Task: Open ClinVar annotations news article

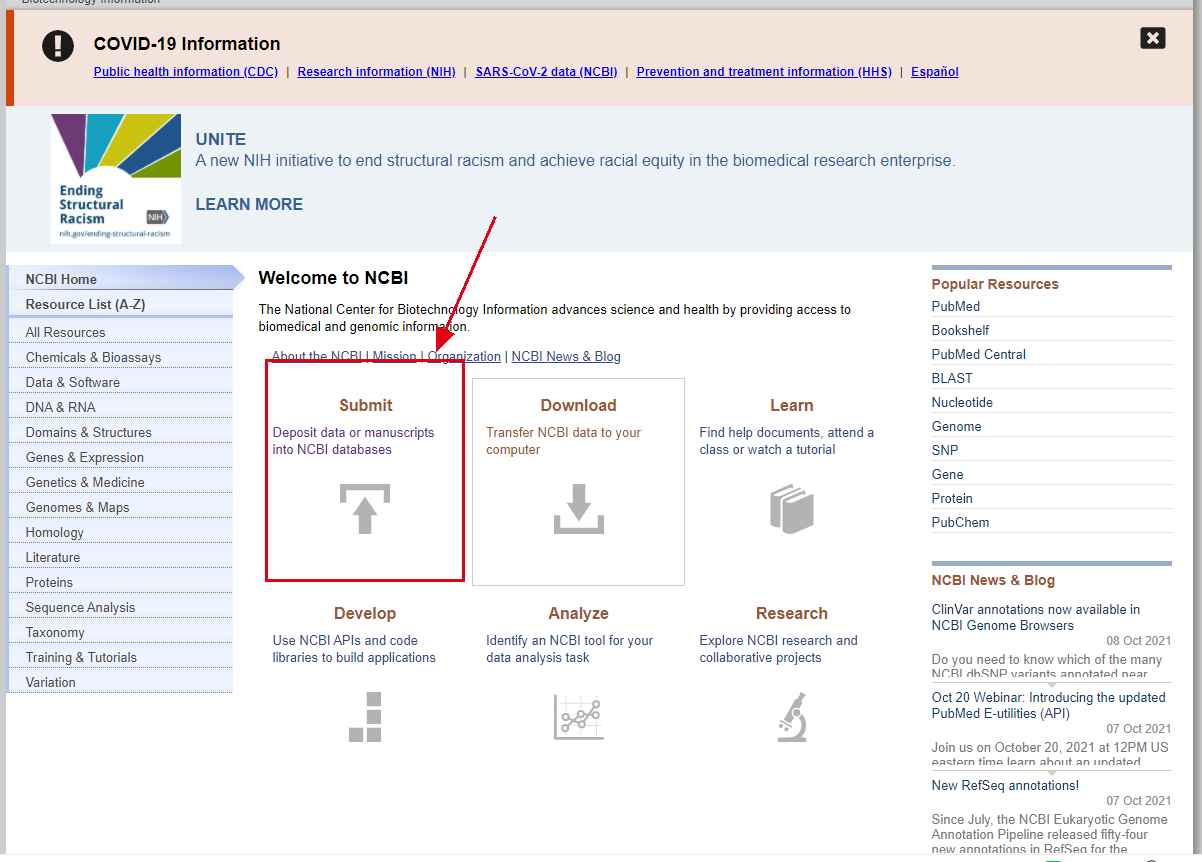Action: tap(1036, 617)
